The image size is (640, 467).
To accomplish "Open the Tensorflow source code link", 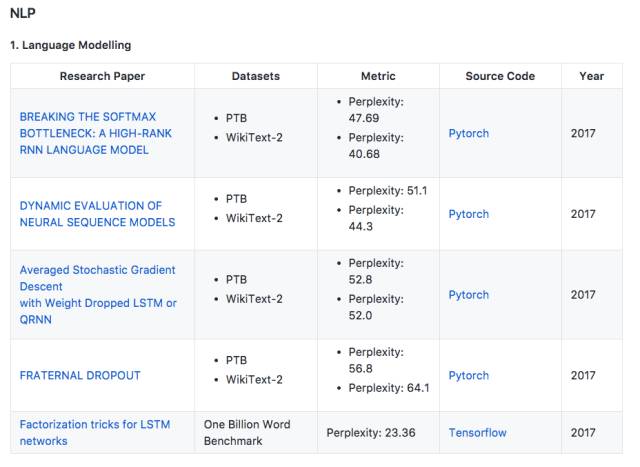I will [x=478, y=433].
